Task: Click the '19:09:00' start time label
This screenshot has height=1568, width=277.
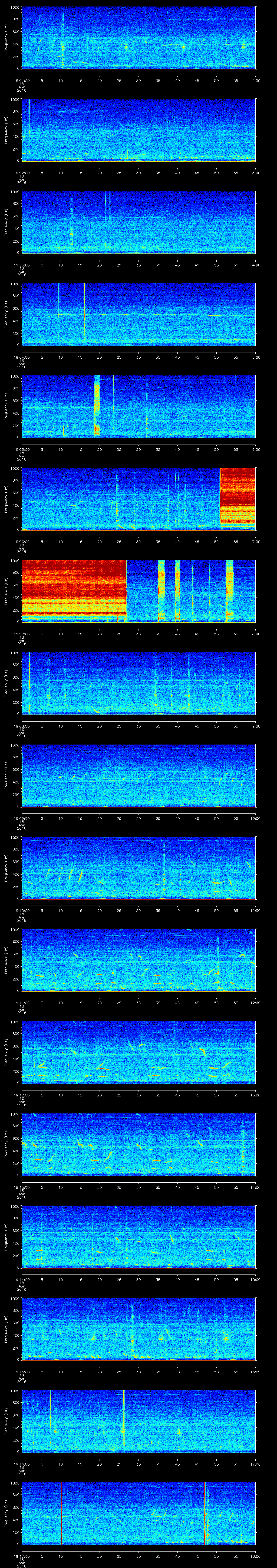Action: tap(21, 818)
